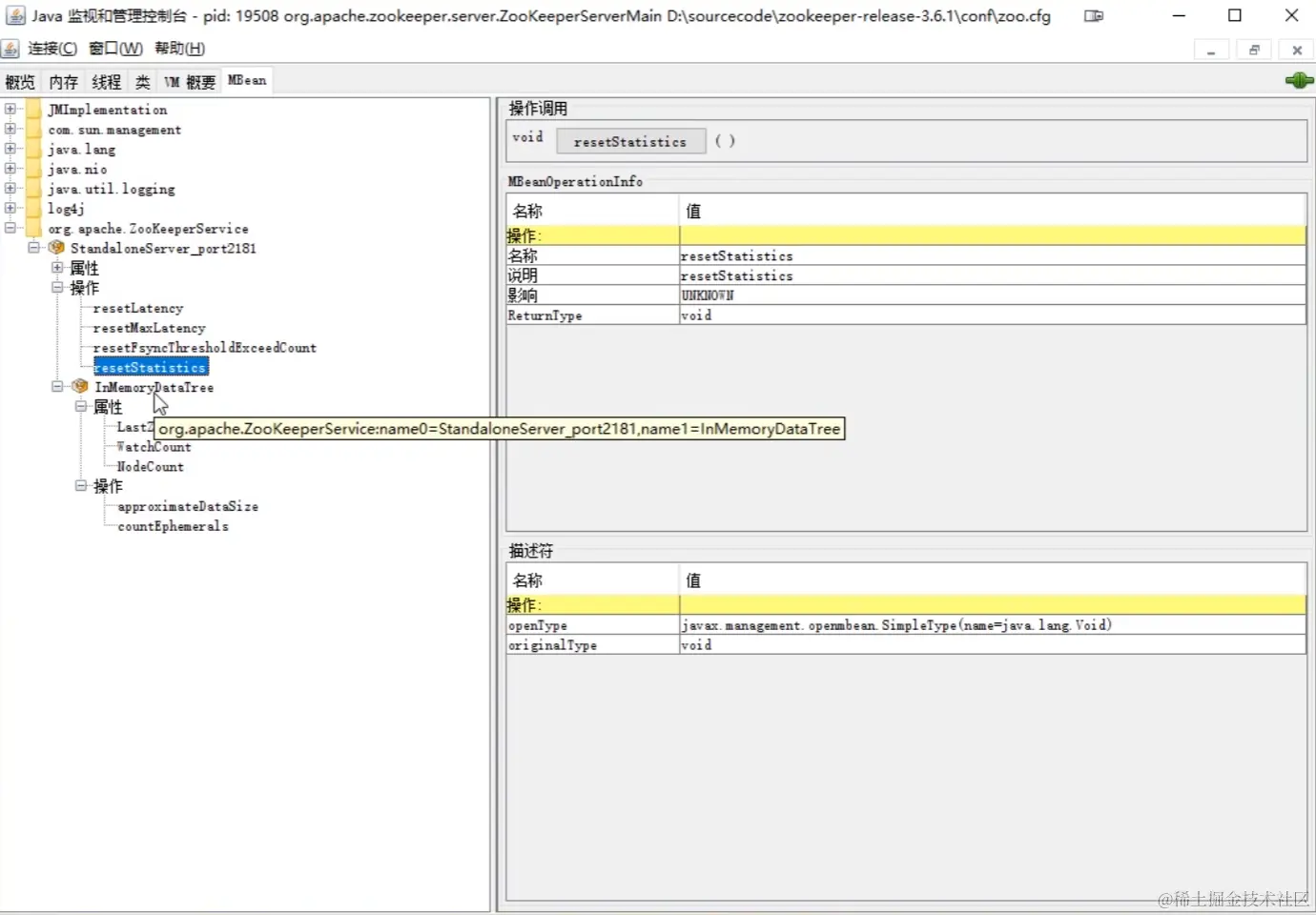
Task: Click the Java icon in the title bar
Action: point(15,15)
